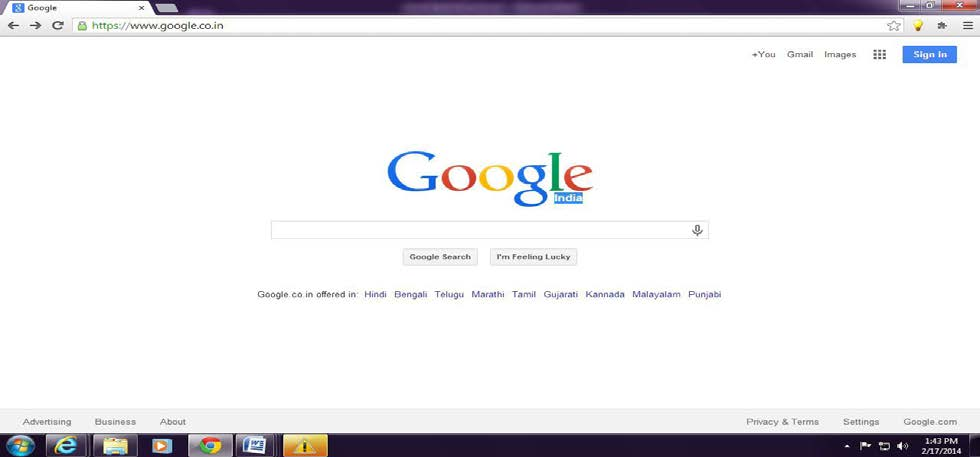Open the +You link
This screenshot has height=457, width=980.
tap(763, 54)
